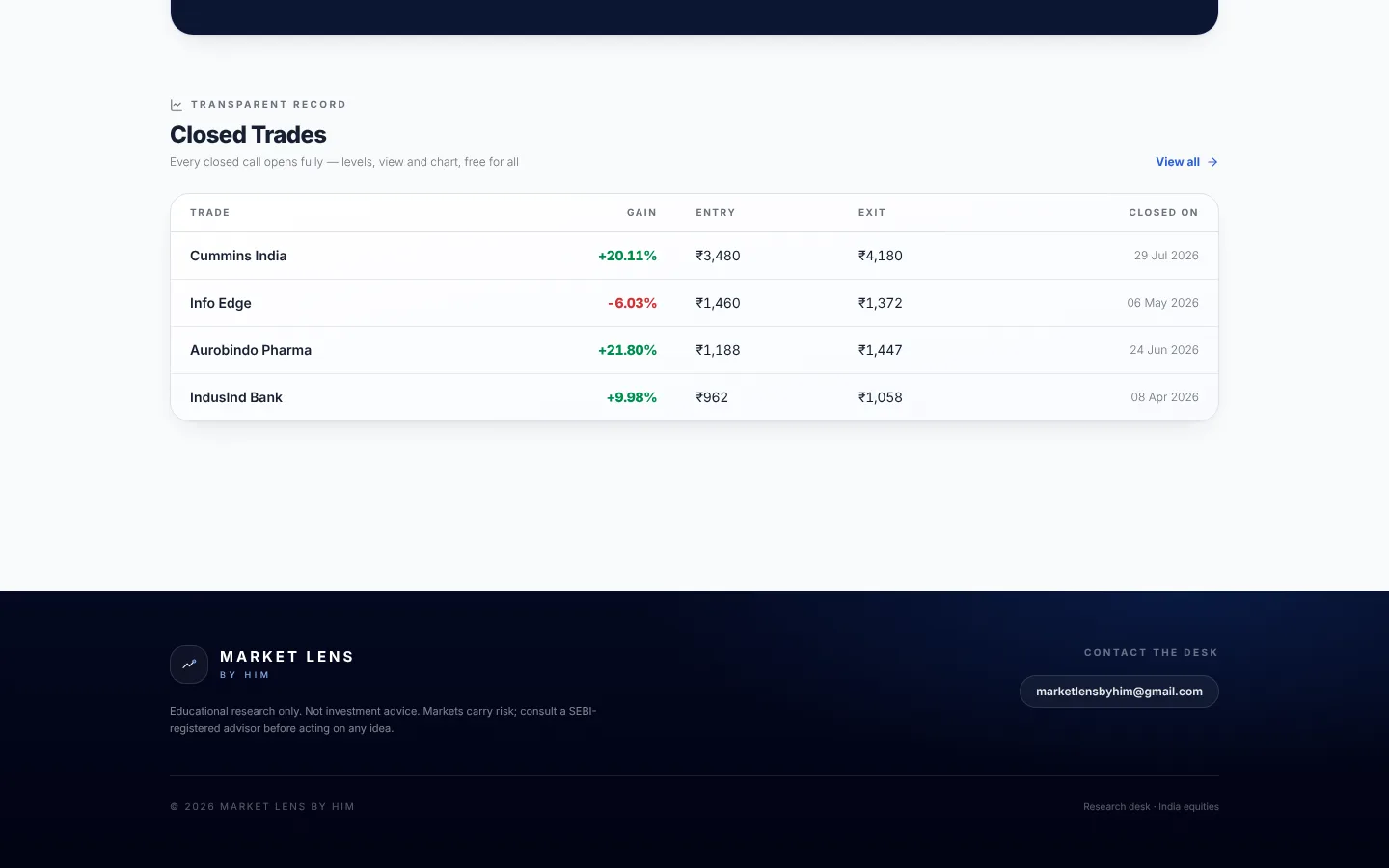Screen dimensions: 1389x868
Task: Click the educational research disclaimer paragraph
Action: [x=383, y=719]
